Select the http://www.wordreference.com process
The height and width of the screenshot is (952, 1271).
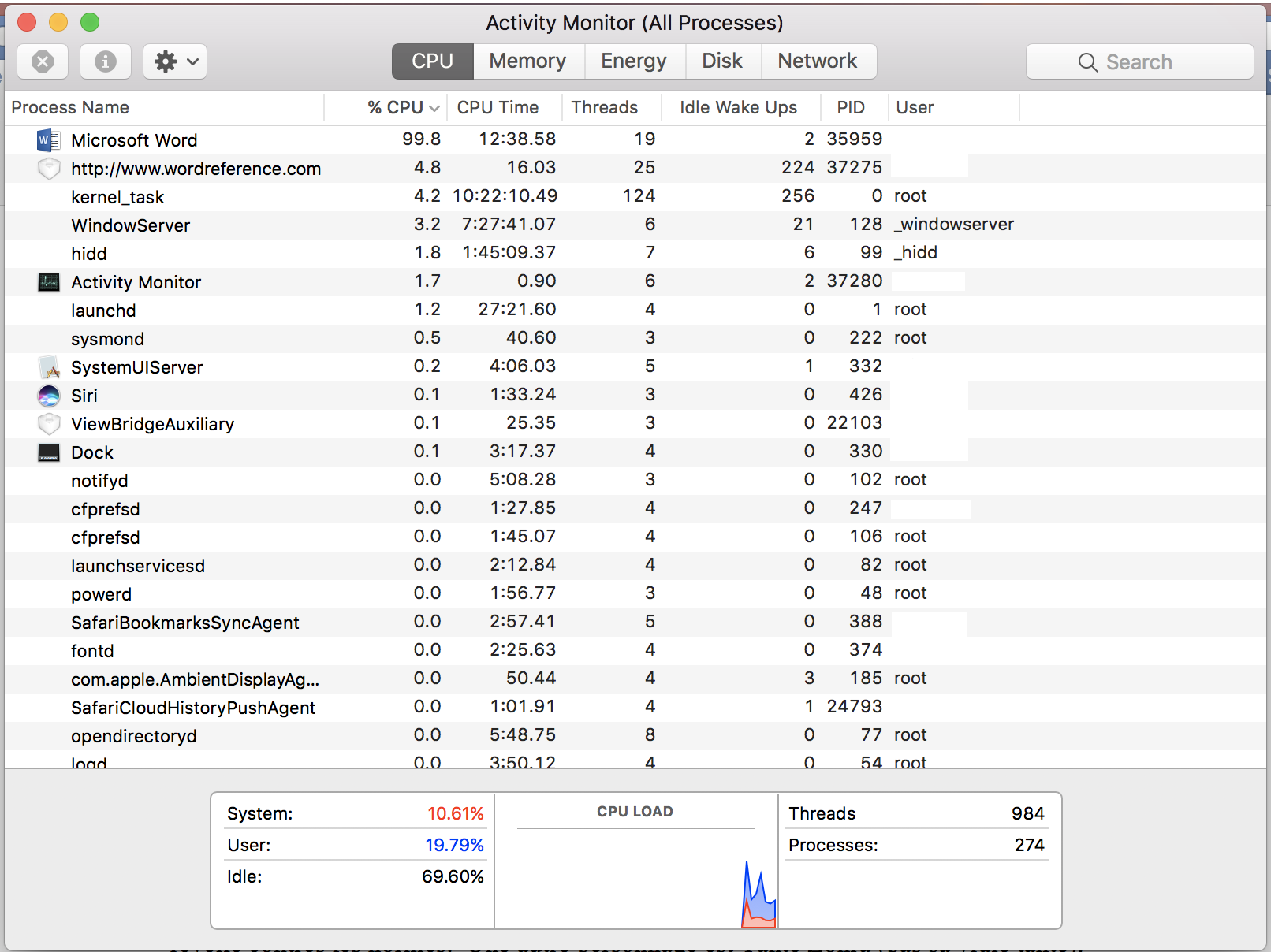click(635, 169)
